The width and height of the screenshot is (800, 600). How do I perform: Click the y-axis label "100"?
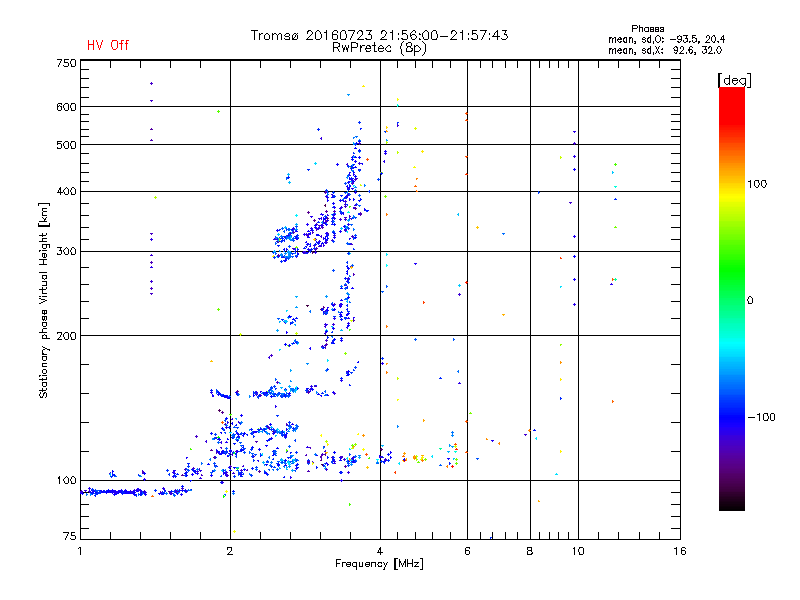(66, 480)
